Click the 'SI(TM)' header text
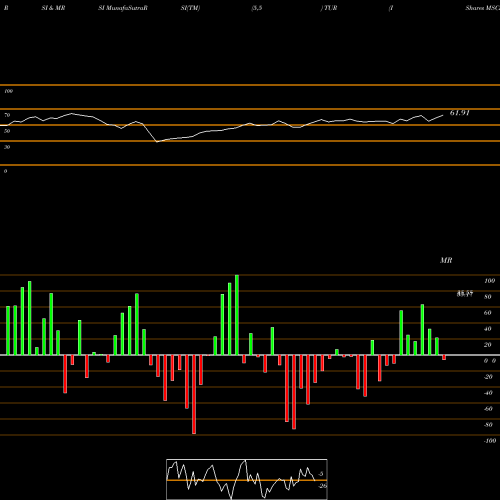500x500 pixels. pyautogui.click(x=190, y=8)
